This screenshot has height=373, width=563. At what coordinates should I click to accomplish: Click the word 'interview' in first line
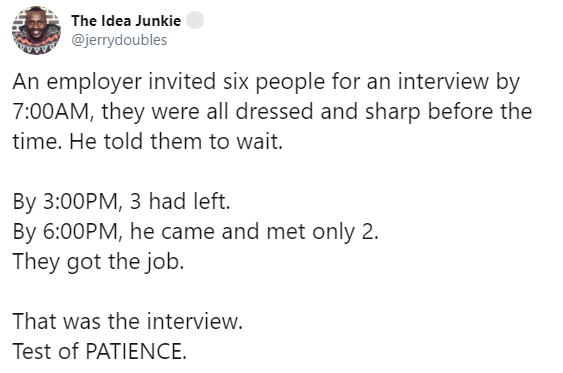pos(443,81)
